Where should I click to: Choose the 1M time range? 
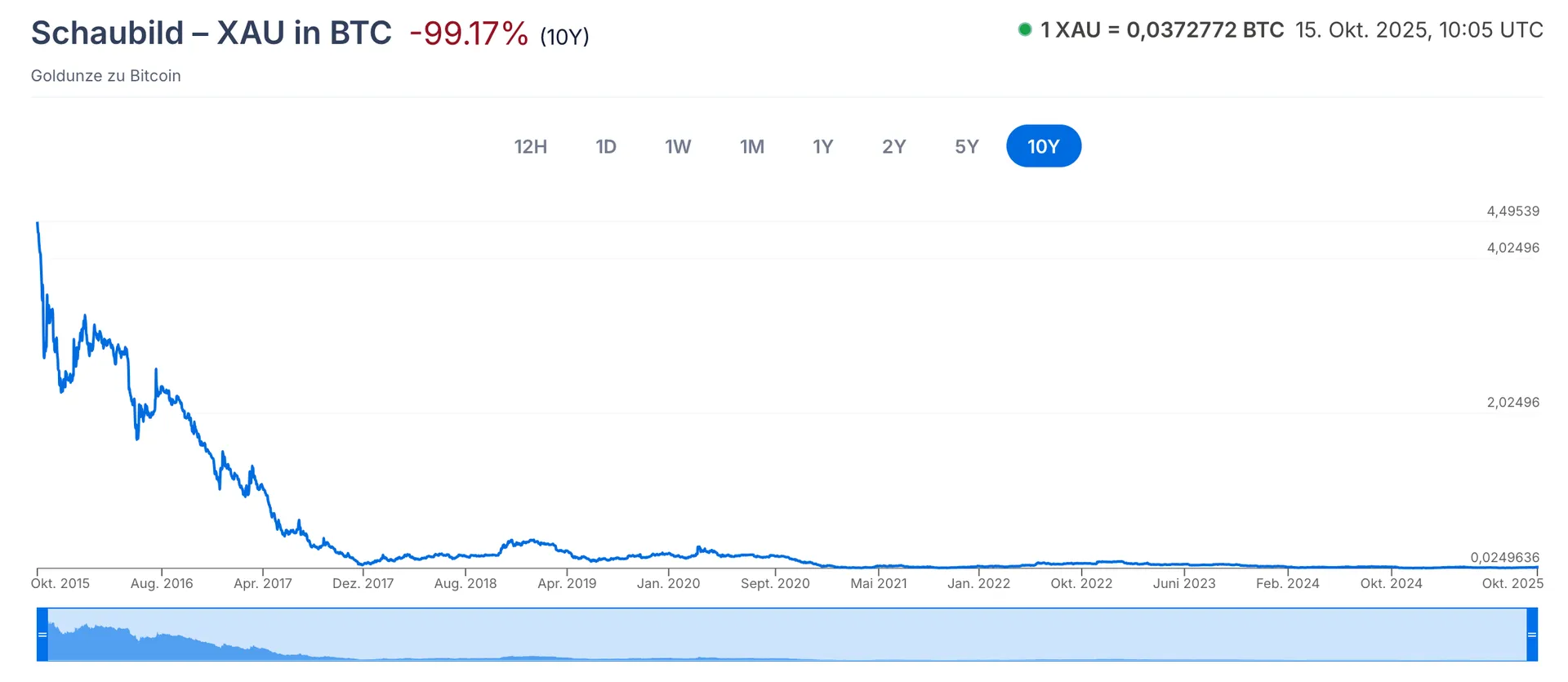752,146
